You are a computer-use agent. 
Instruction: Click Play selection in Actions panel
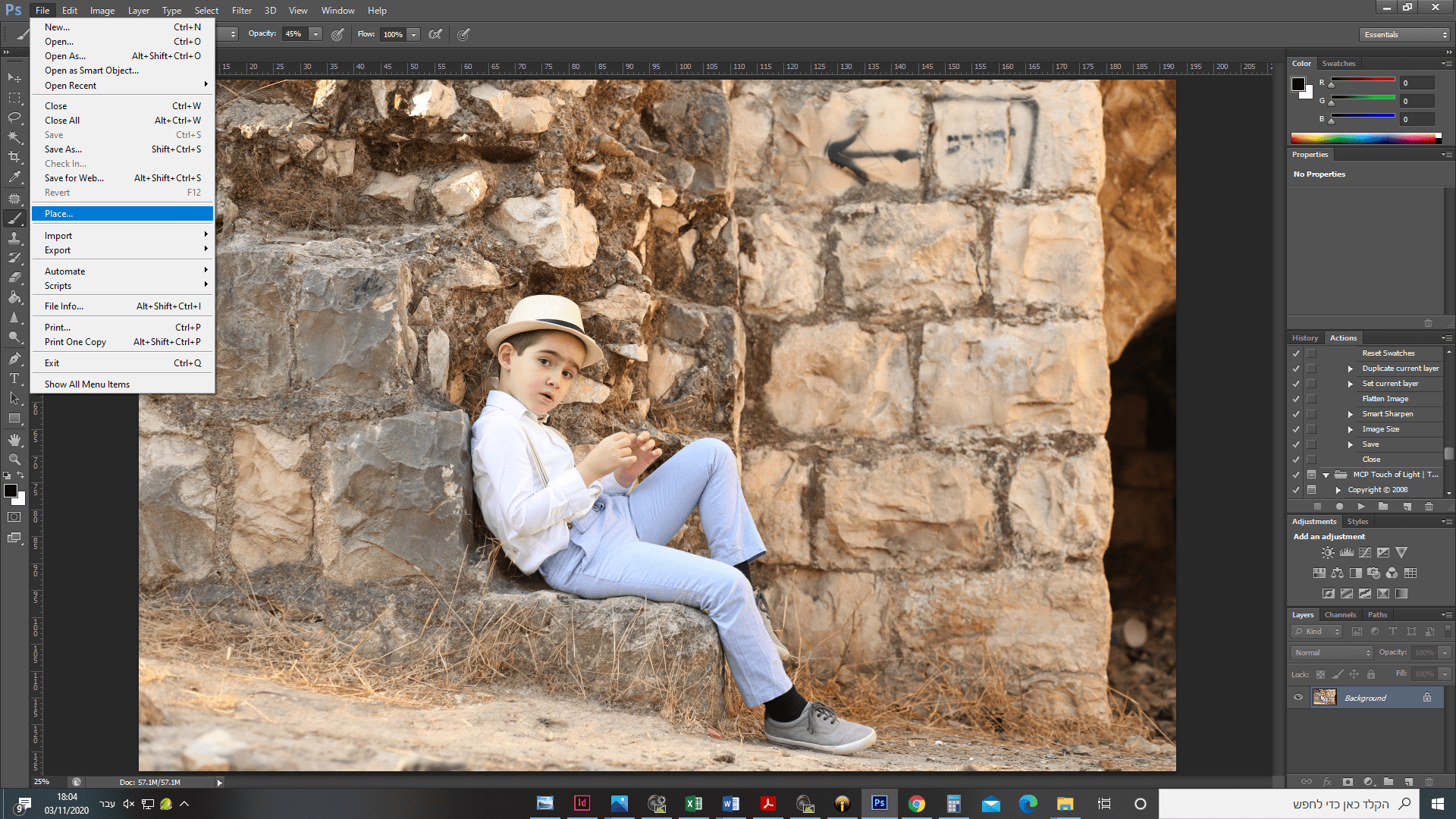(x=1361, y=506)
